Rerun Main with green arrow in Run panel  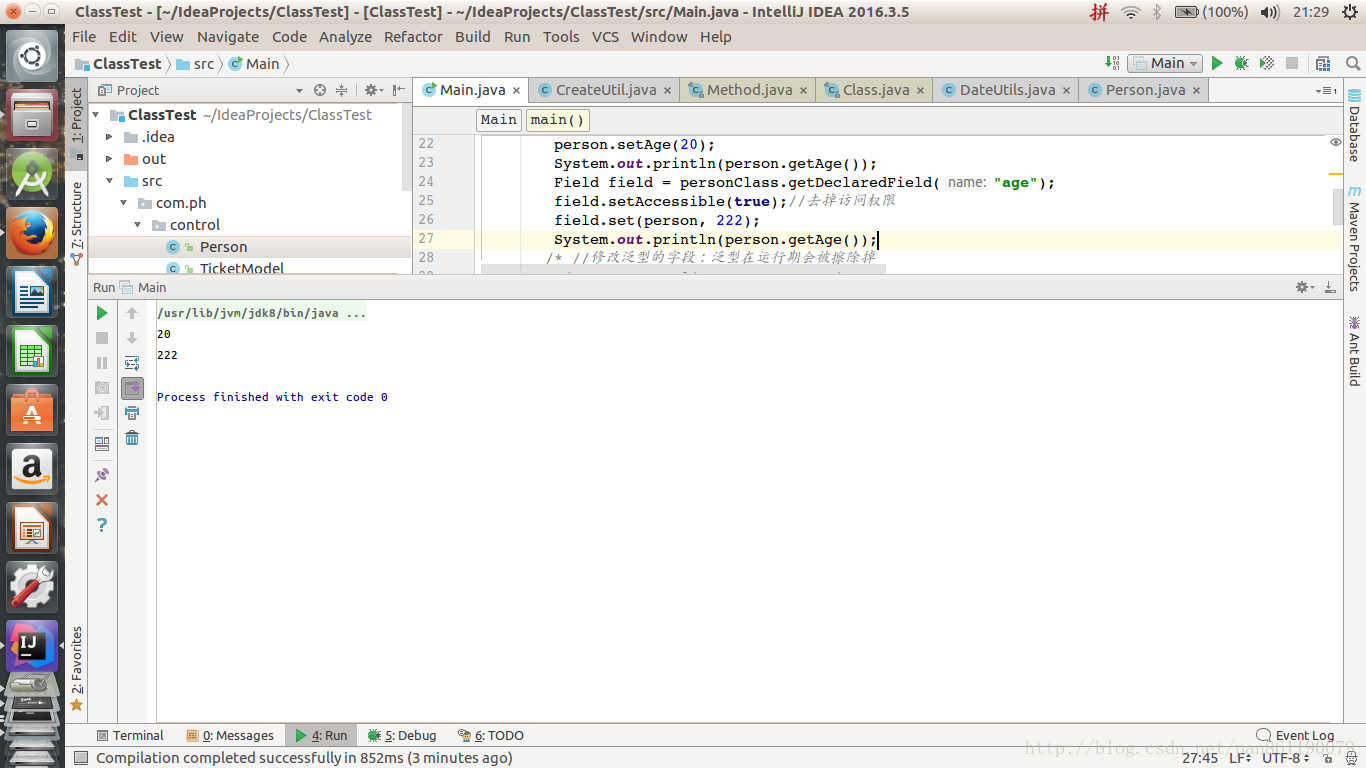[102, 313]
